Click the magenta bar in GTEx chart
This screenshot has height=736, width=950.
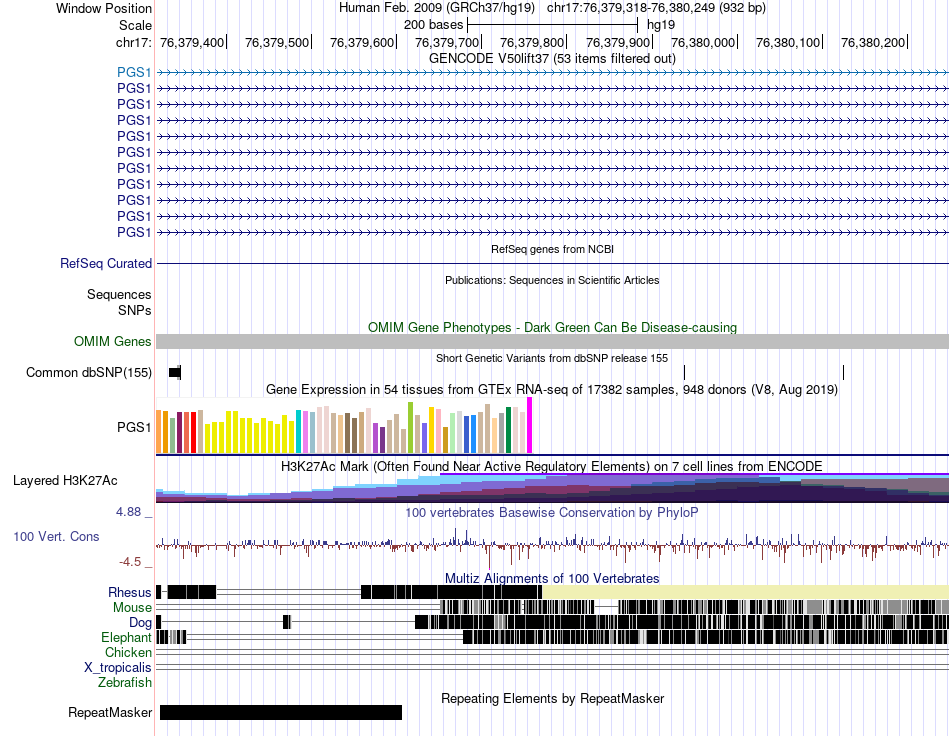point(530,425)
